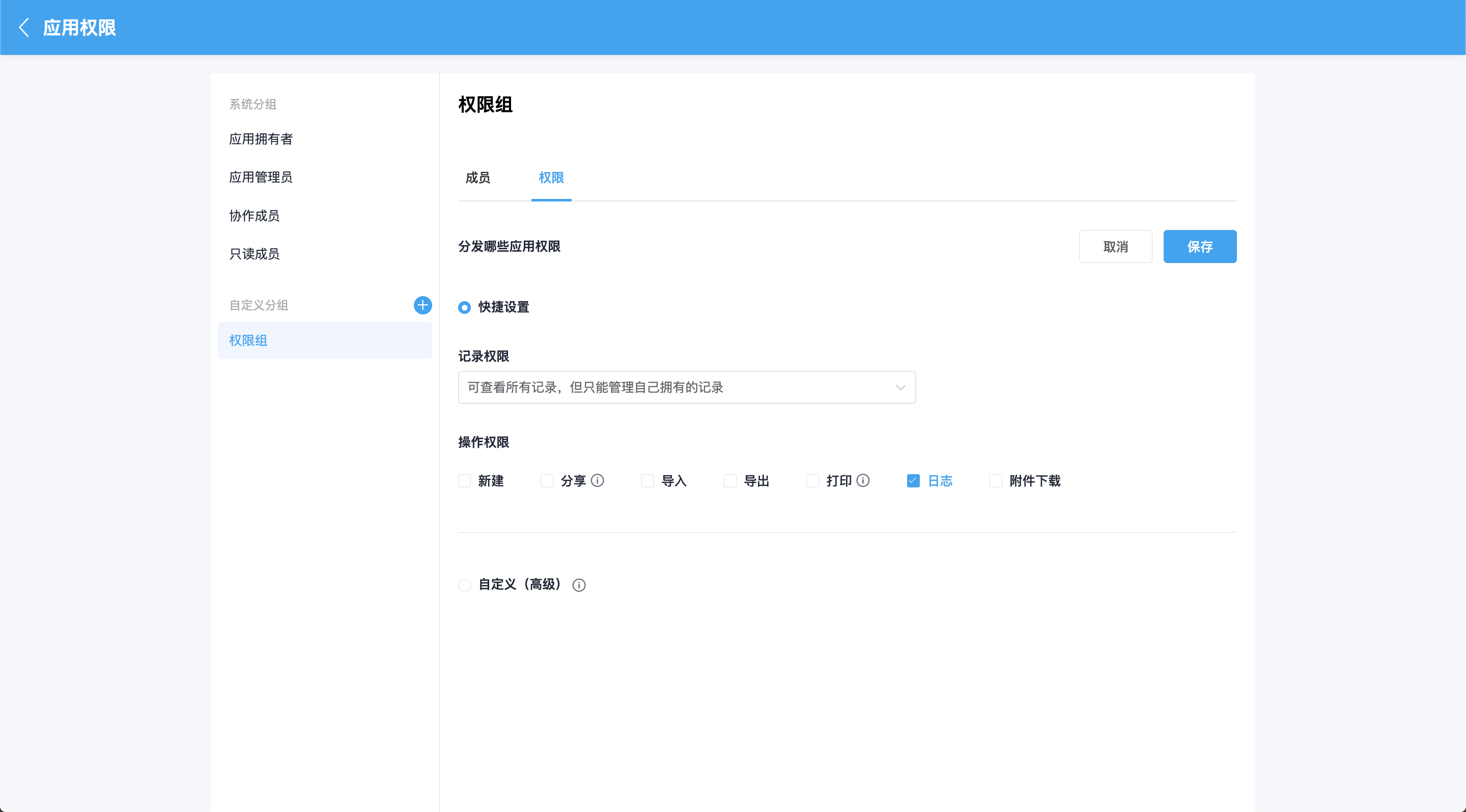Show info about 分享 permission
The width and height of the screenshot is (1466, 812).
[598, 480]
